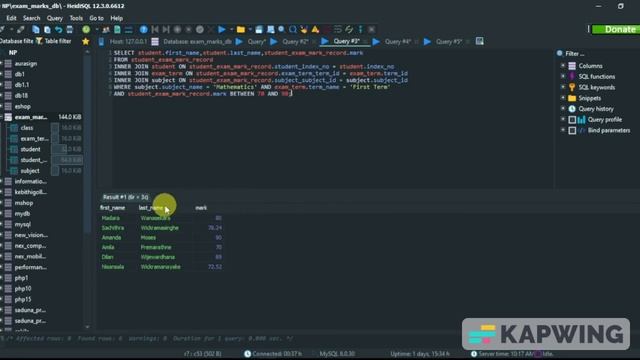Click the Copy icon in toolbar

36,29
